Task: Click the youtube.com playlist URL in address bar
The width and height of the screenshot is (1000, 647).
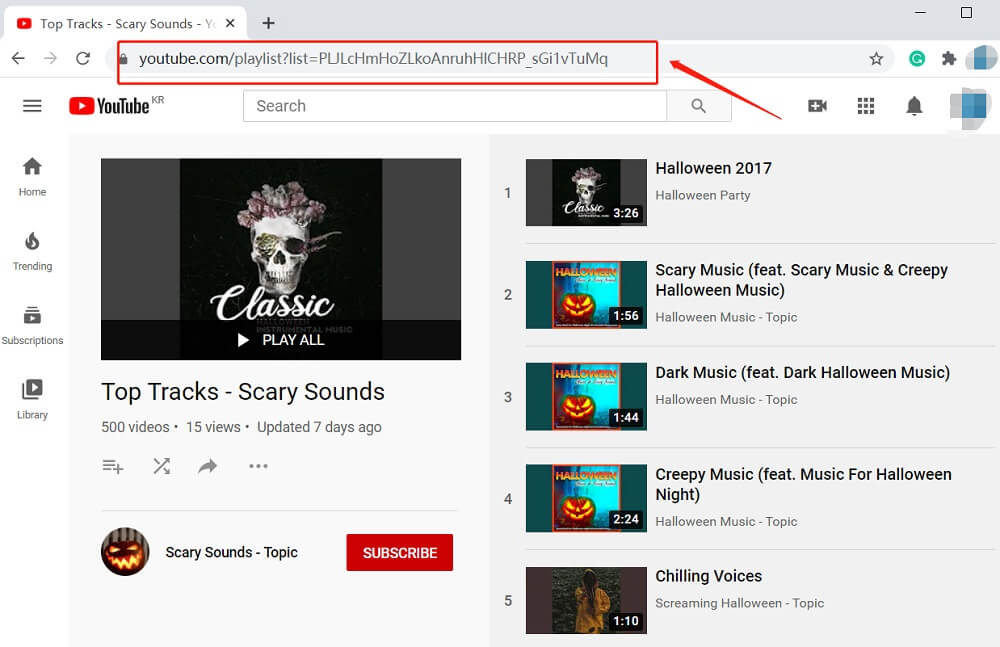Action: [373, 59]
